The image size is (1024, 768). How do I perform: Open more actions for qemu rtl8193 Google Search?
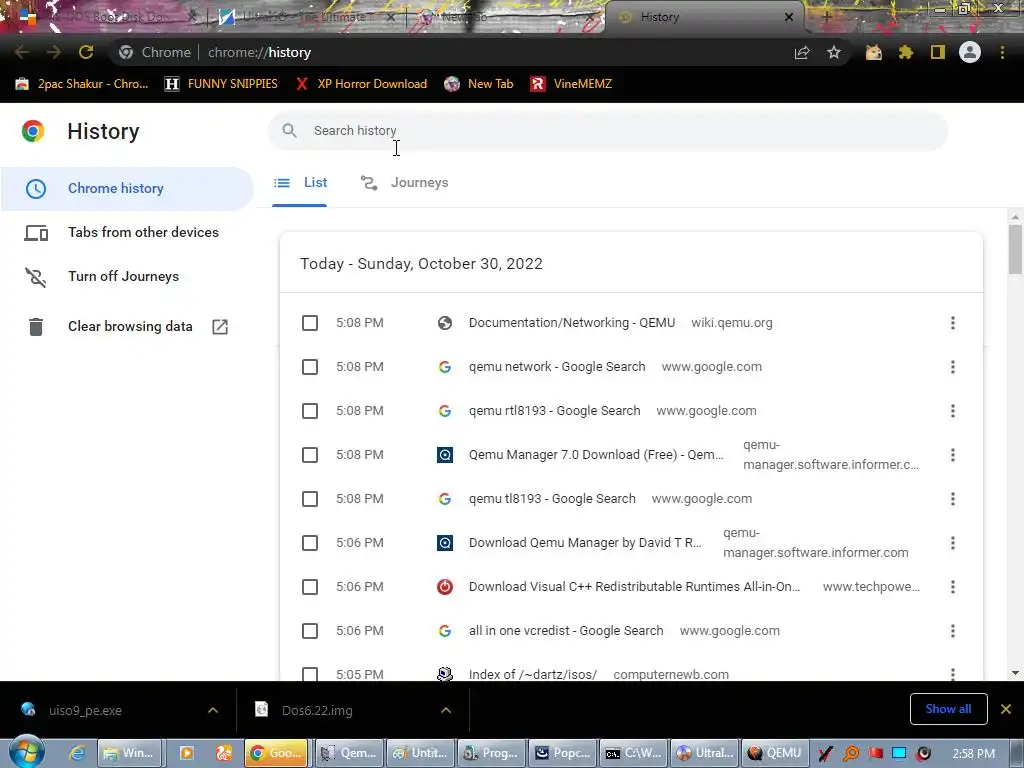coord(953,411)
